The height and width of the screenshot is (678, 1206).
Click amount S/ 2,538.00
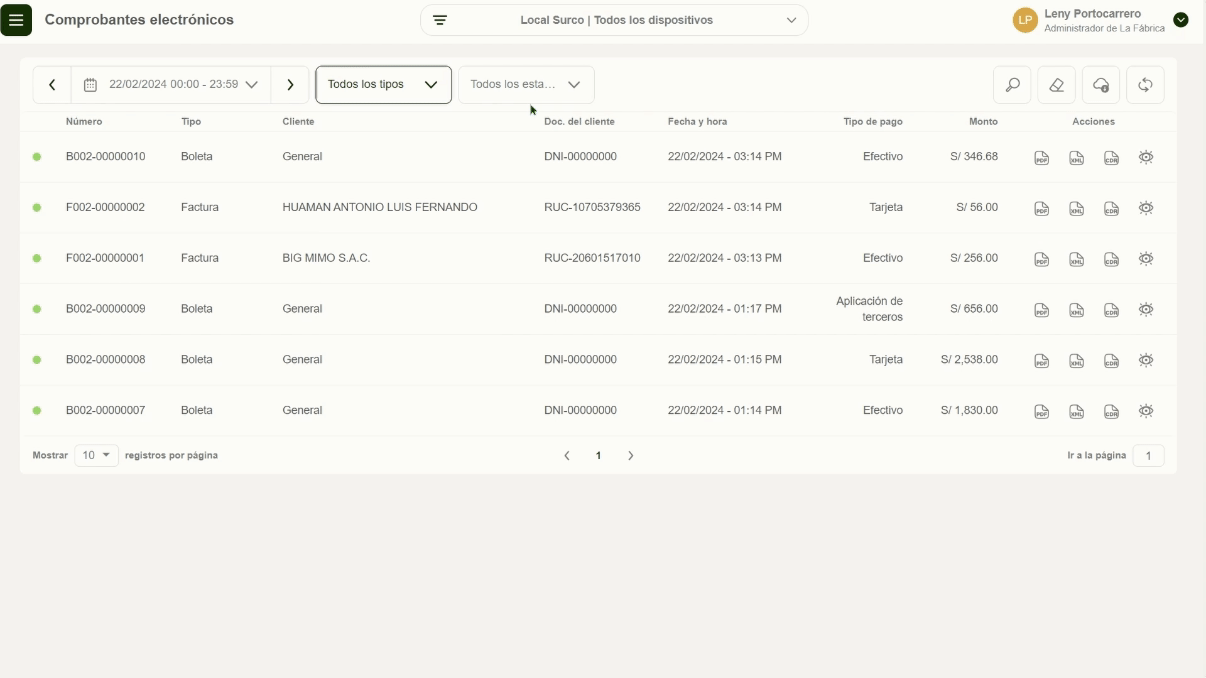(969, 359)
